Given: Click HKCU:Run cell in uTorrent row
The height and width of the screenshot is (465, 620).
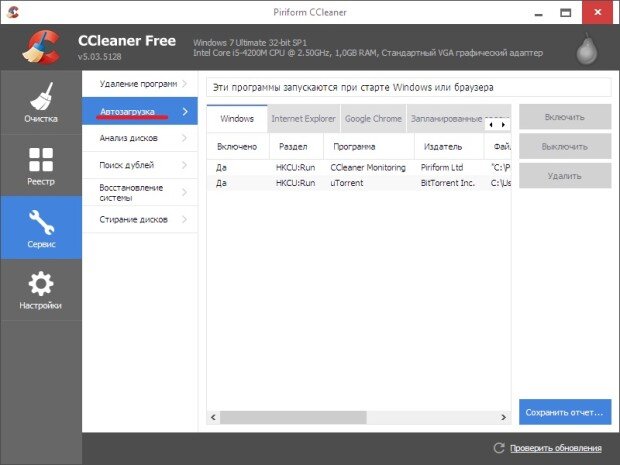Looking at the screenshot, I should 296,183.
